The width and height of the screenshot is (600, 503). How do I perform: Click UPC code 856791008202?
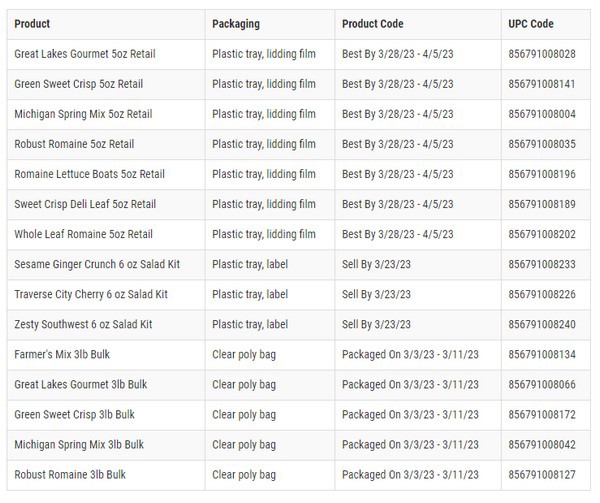click(542, 234)
